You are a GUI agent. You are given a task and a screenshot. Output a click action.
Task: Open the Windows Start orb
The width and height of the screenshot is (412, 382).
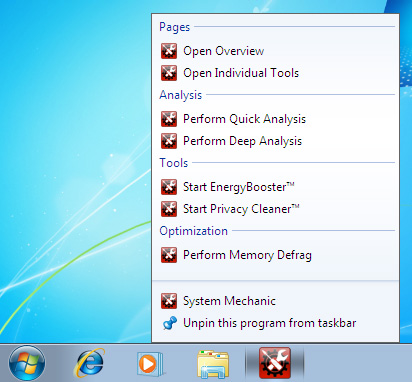point(27,363)
